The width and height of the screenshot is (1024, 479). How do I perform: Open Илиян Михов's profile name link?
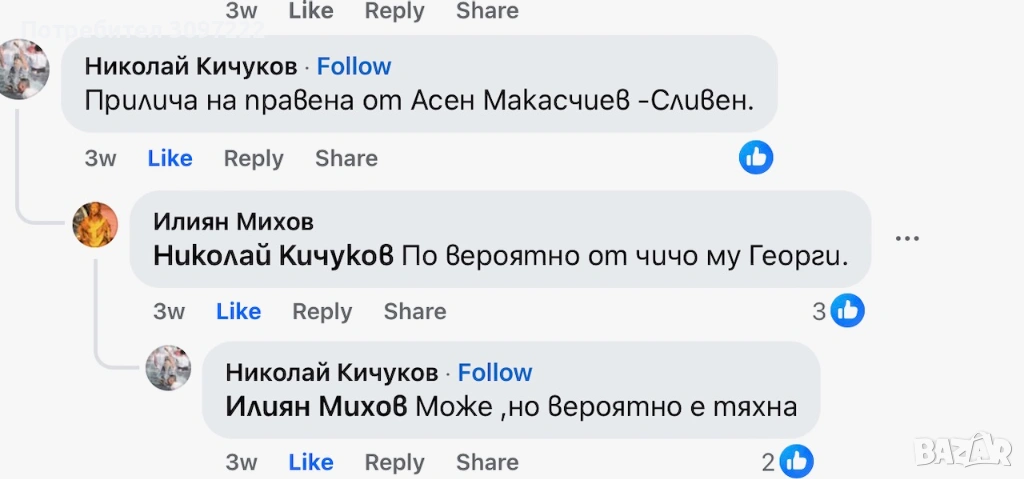click(x=233, y=221)
